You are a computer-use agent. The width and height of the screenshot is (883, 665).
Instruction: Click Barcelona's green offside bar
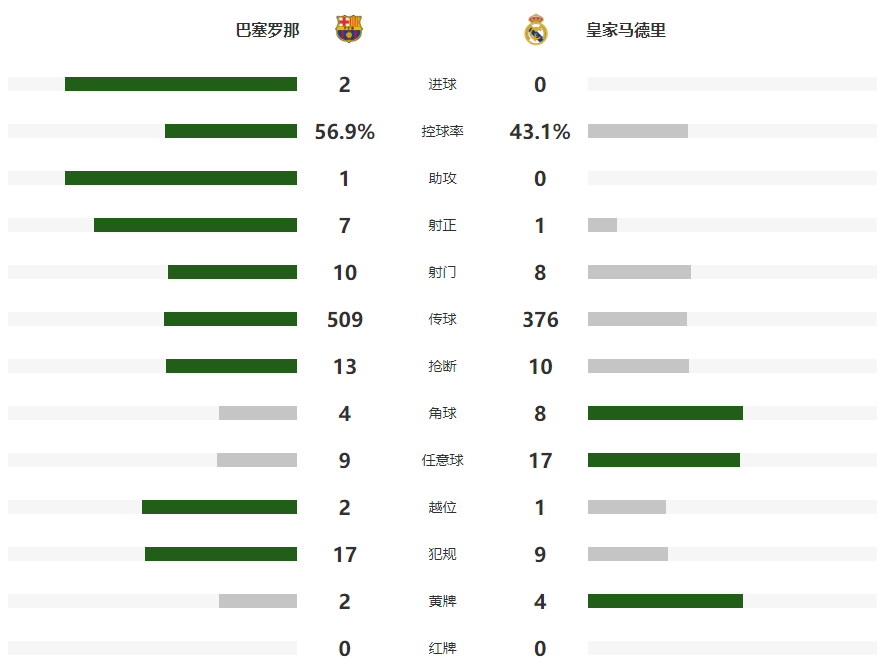click(x=219, y=507)
